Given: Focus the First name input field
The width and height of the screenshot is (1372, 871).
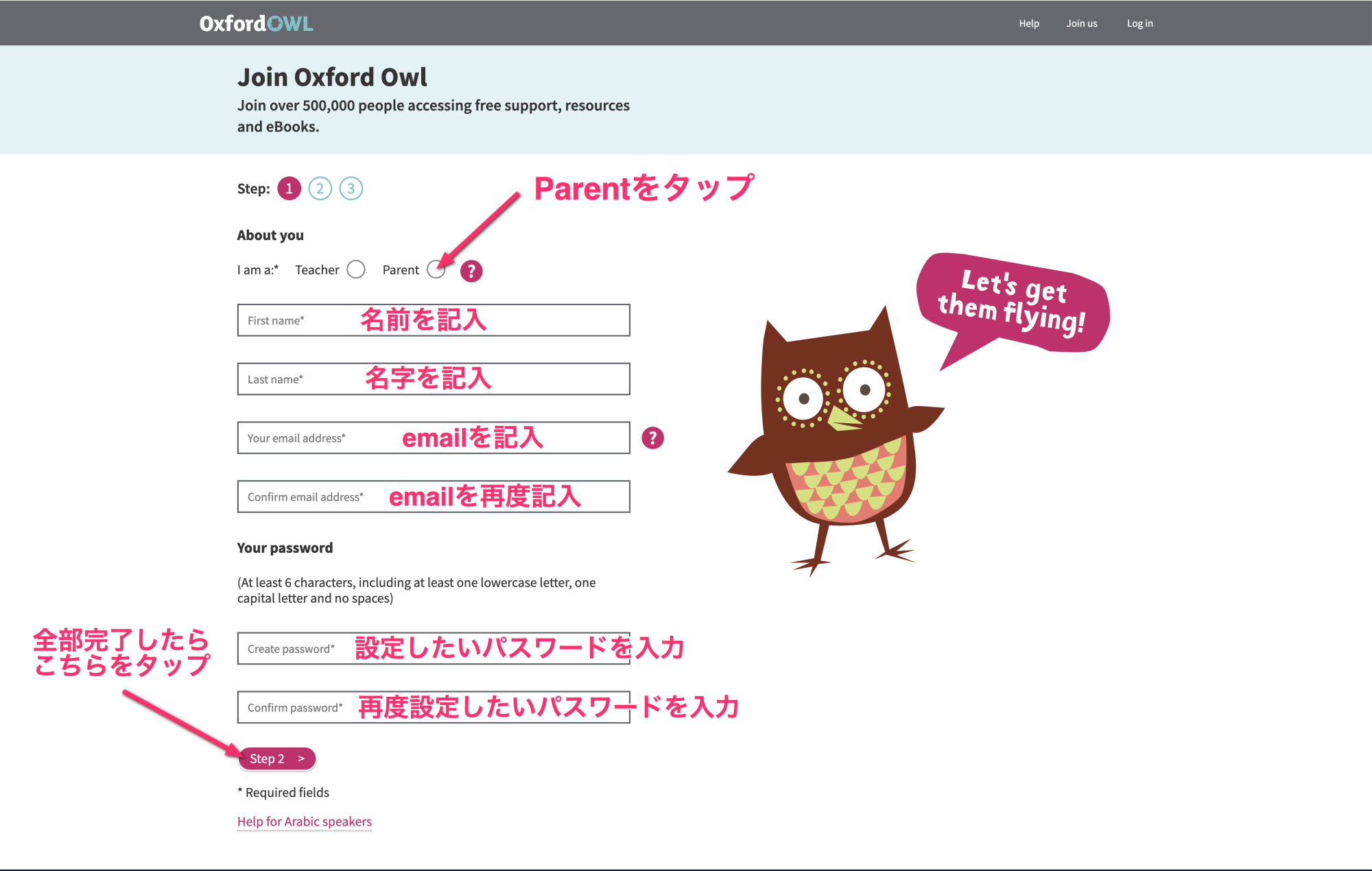Looking at the screenshot, I should pyautogui.click(x=434, y=320).
